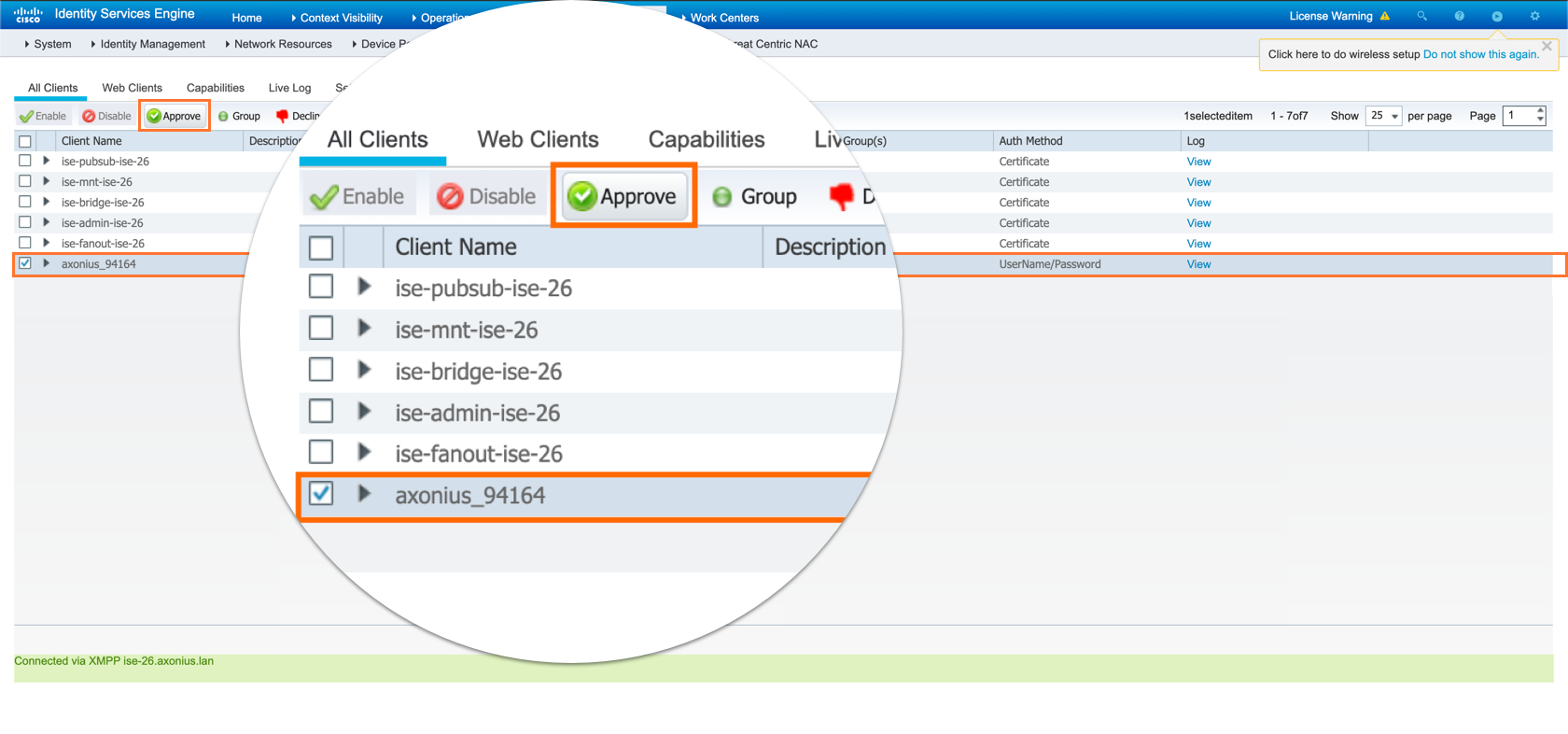
Task: Click the '1selecteditem' counter text
Action: pyautogui.click(x=1218, y=116)
